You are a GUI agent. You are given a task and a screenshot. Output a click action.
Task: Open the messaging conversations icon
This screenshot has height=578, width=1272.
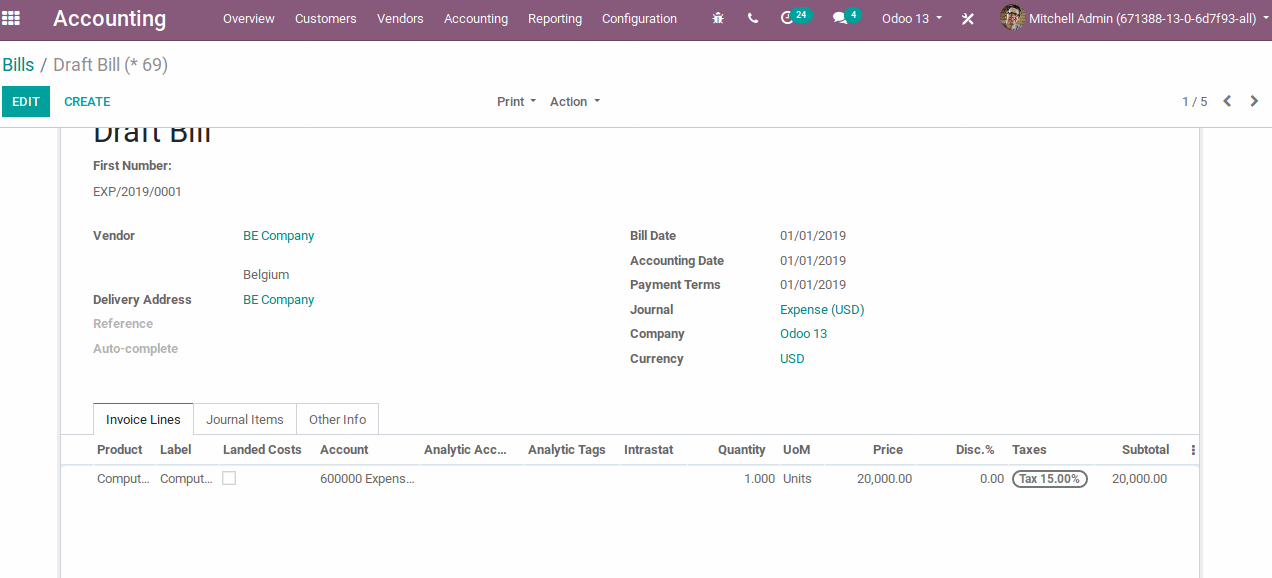point(841,18)
